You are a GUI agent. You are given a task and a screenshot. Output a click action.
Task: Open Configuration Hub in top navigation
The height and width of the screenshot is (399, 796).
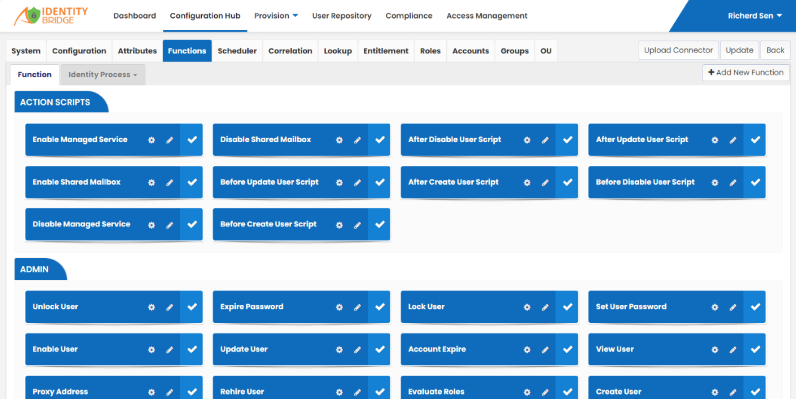pos(205,16)
